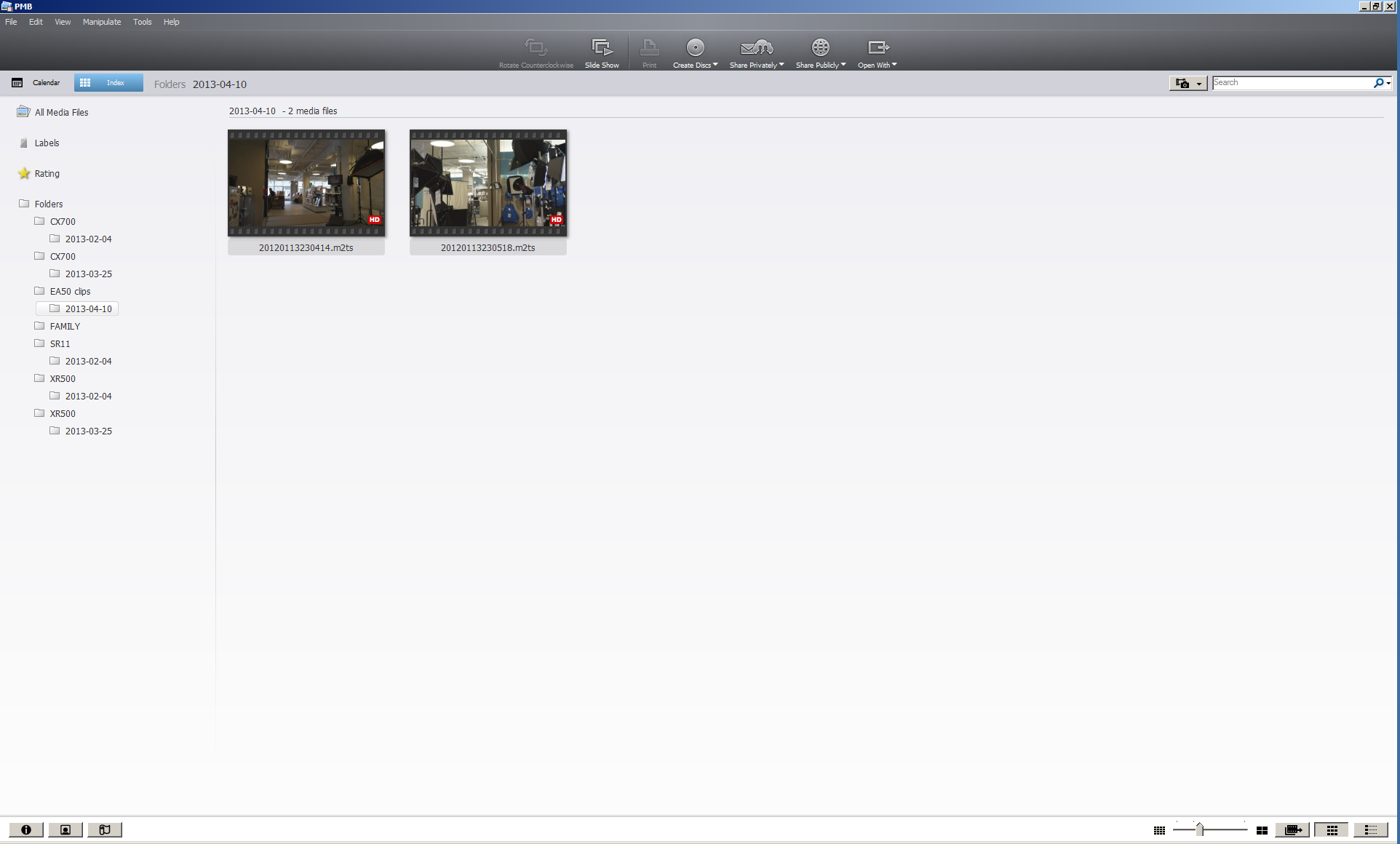Viewport: 1400px width, 844px height.
Task: Click the Share Publicly globe icon
Action: coord(820,48)
